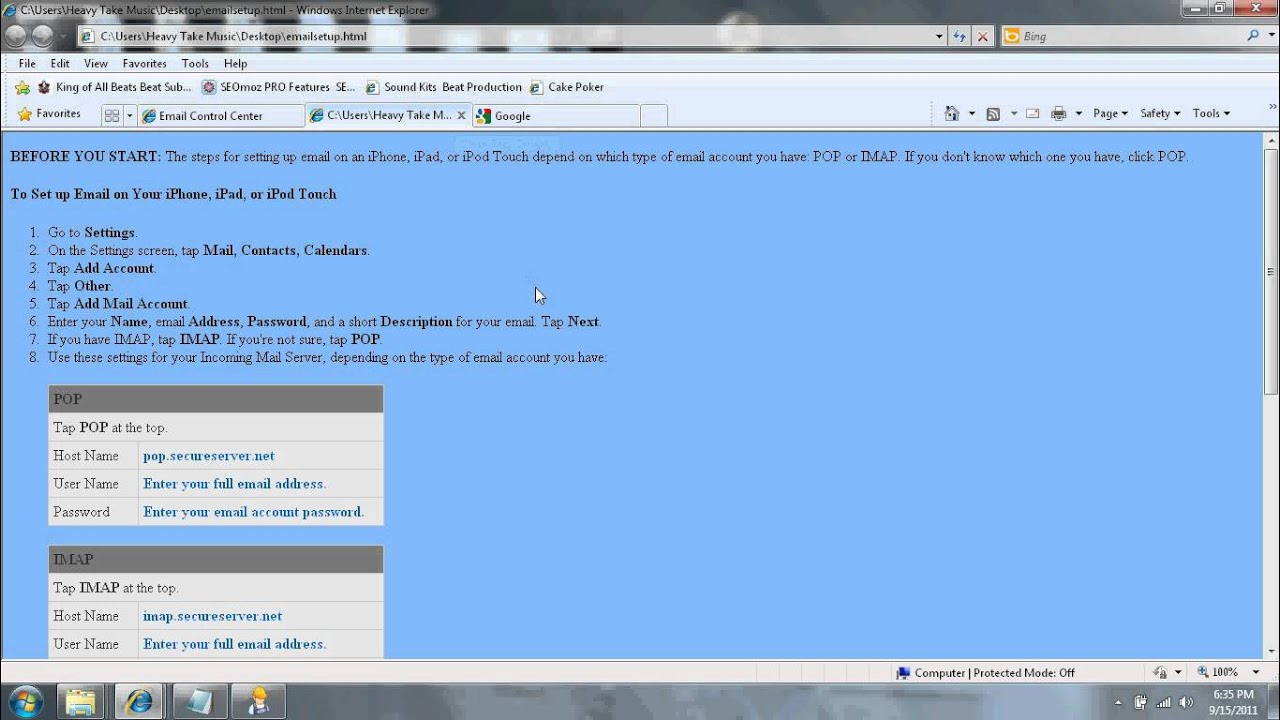Click the browser Forward button
This screenshot has height=720, width=1280.
(x=42, y=36)
